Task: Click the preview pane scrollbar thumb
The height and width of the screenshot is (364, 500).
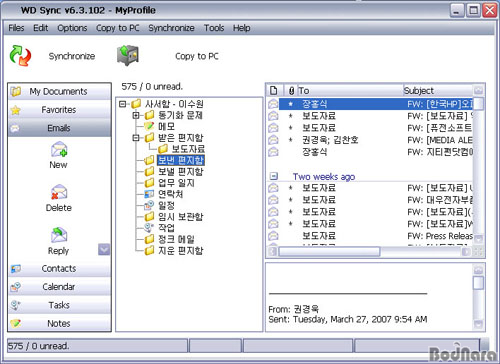Action: [478, 283]
